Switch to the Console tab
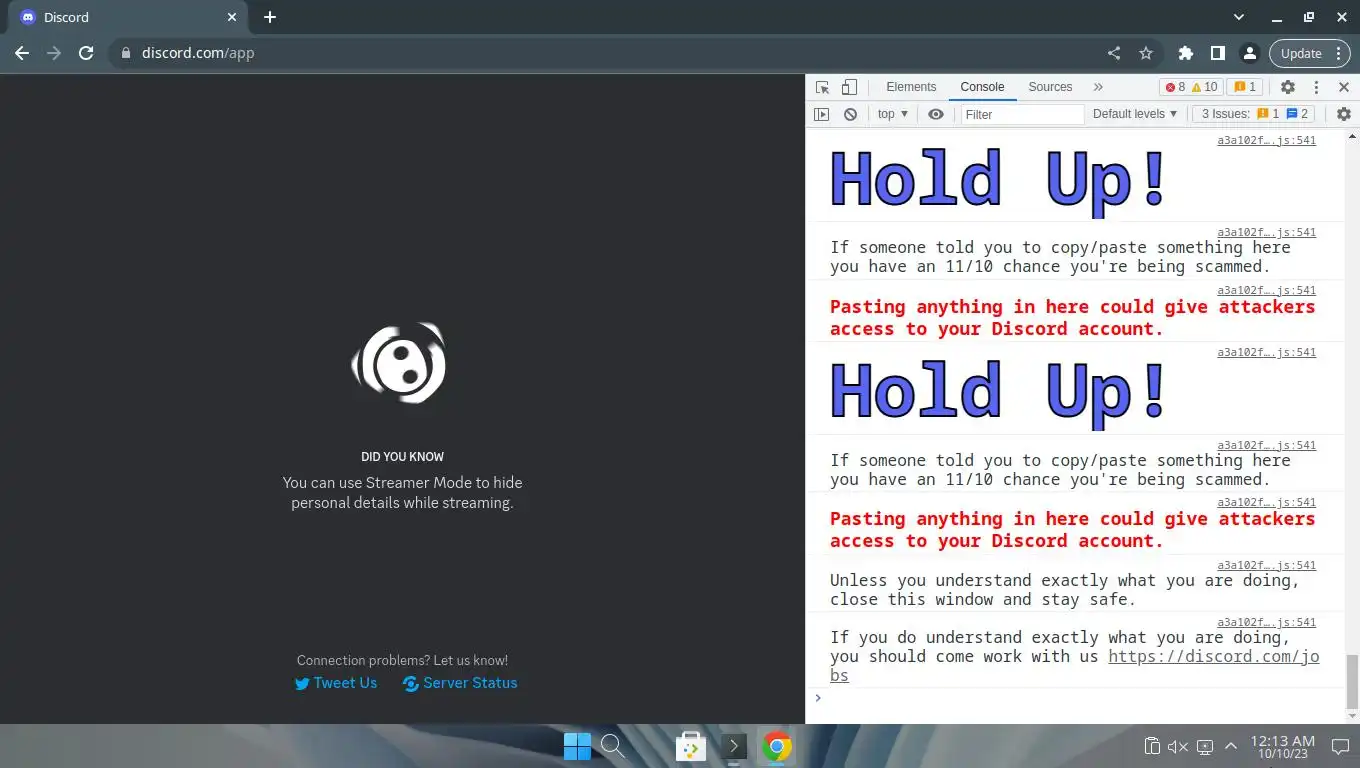Screen dimensions: 1360x768 (x=982, y=87)
